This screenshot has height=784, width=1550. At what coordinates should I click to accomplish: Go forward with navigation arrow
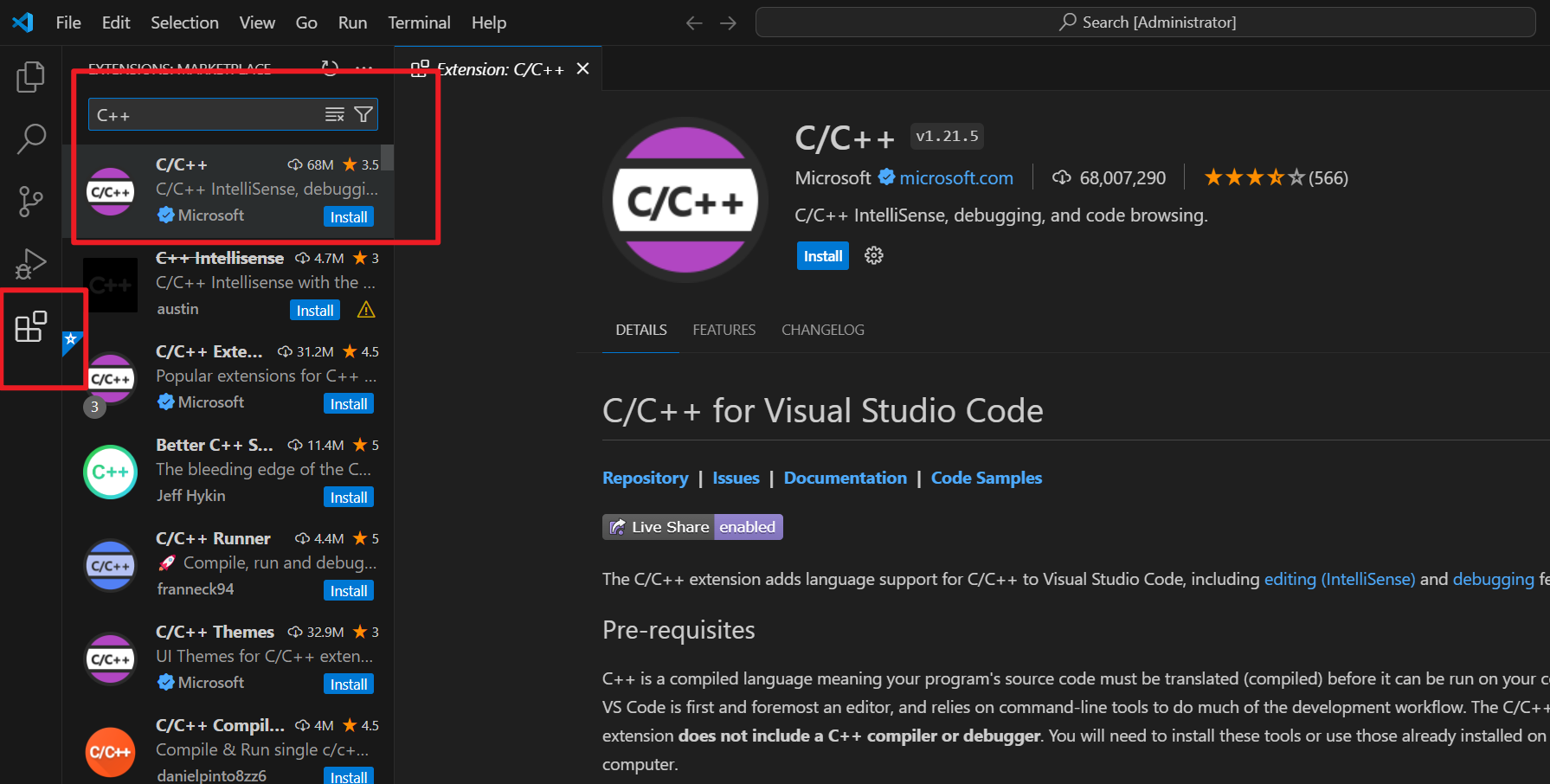click(x=728, y=23)
